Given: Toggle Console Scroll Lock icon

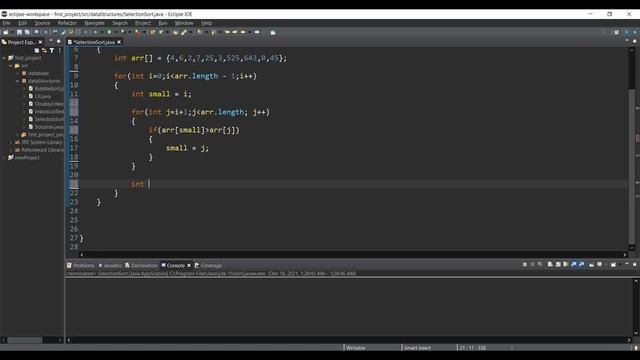Looking at the screenshot, I should point(558,264).
